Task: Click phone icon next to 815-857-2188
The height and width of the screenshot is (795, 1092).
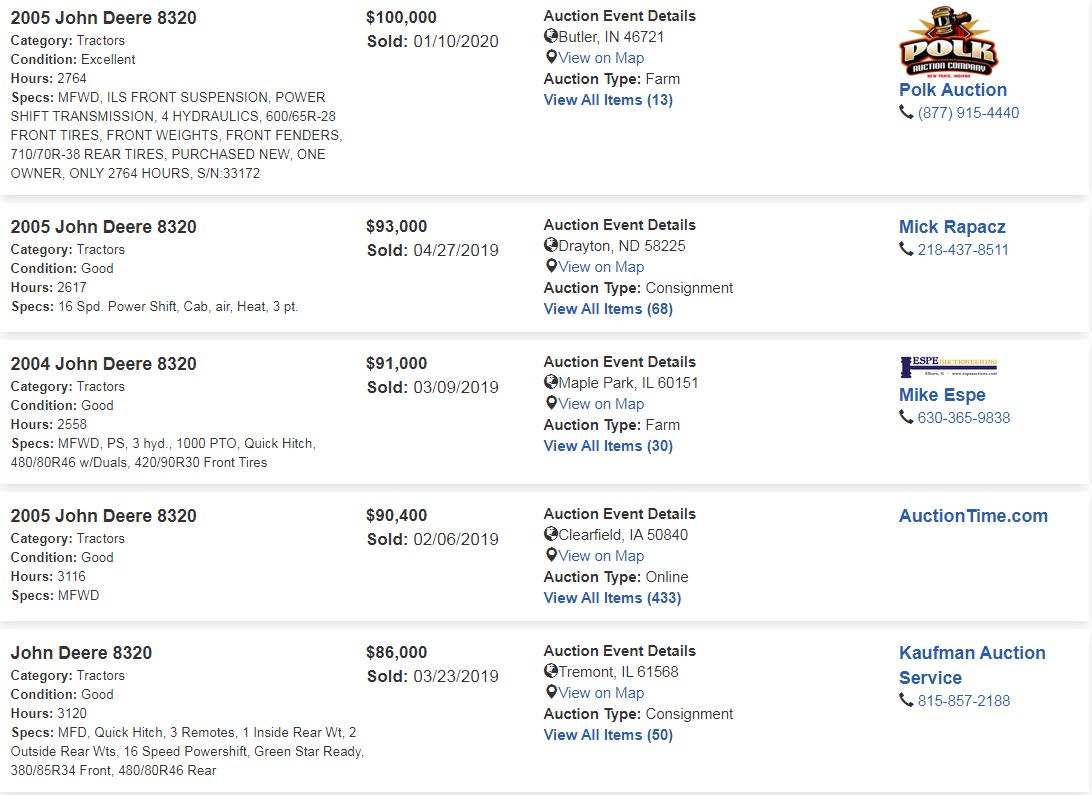Action: click(906, 701)
